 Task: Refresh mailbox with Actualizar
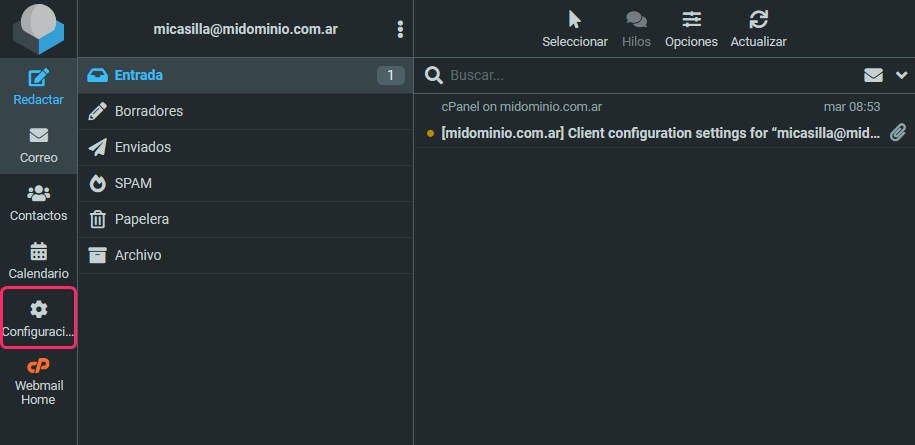(x=758, y=29)
